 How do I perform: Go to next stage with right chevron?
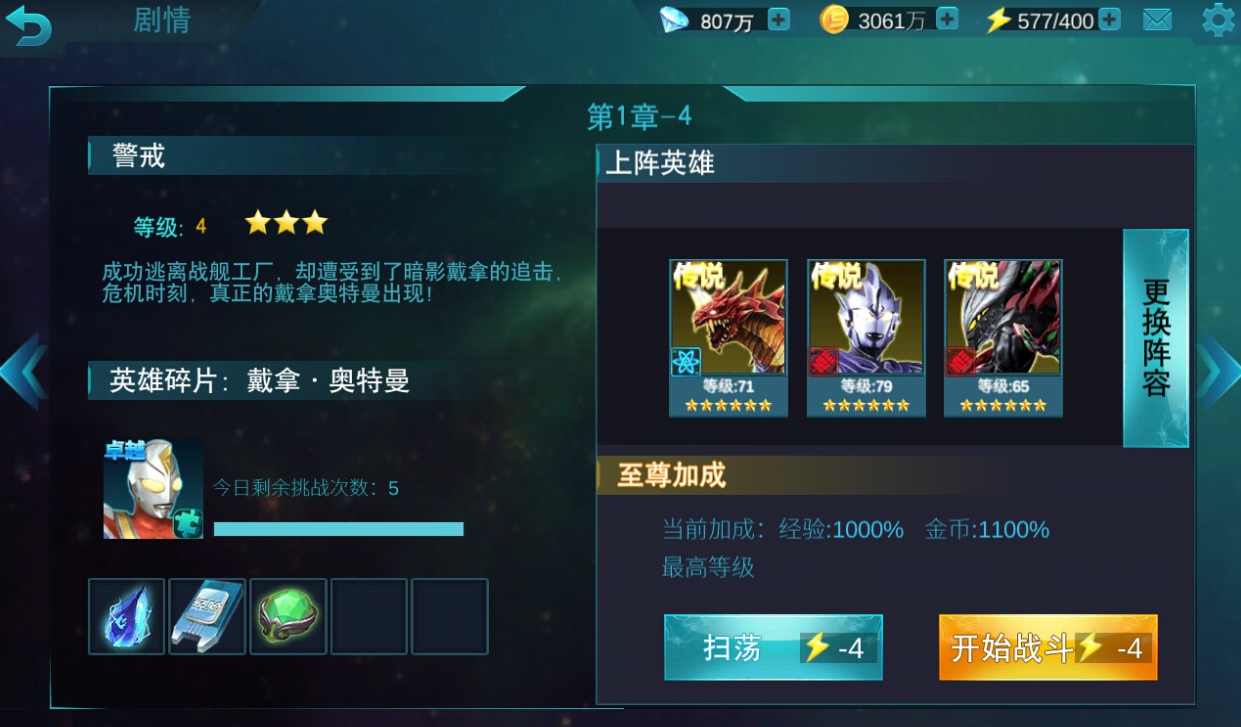point(1219,372)
